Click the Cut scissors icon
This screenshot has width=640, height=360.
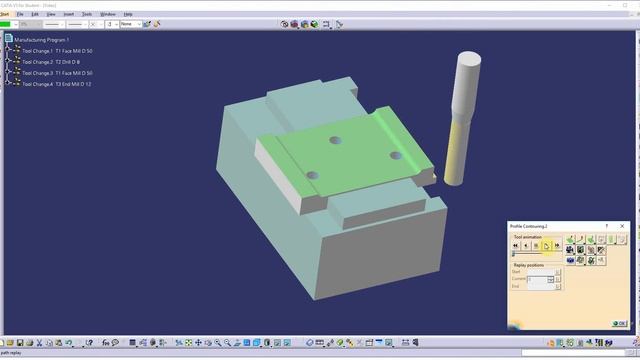[39, 343]
